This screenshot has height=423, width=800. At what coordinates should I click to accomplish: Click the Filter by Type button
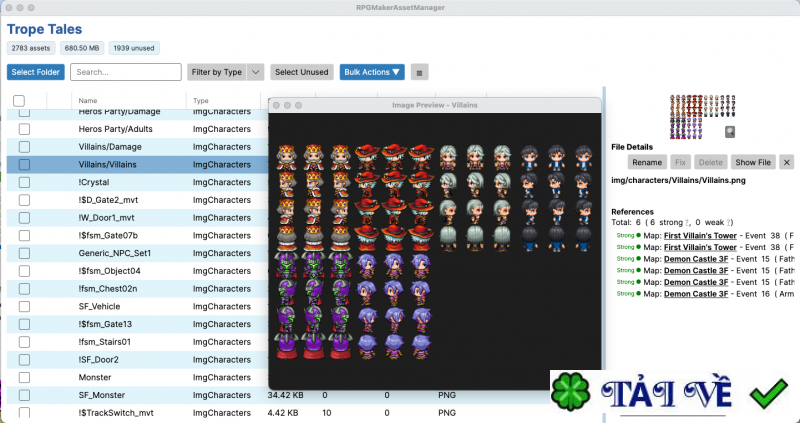217,72
